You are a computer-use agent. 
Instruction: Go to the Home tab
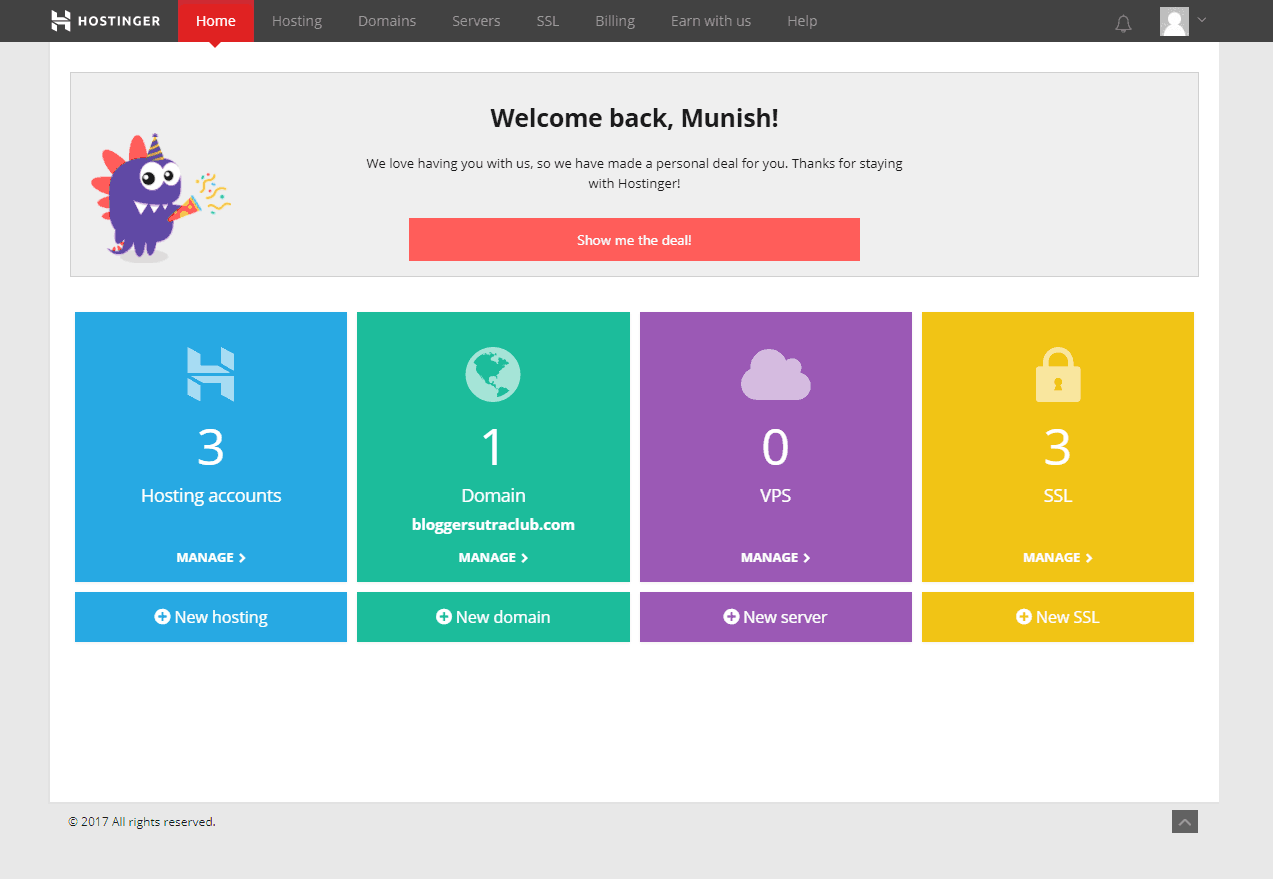[216, 21]
